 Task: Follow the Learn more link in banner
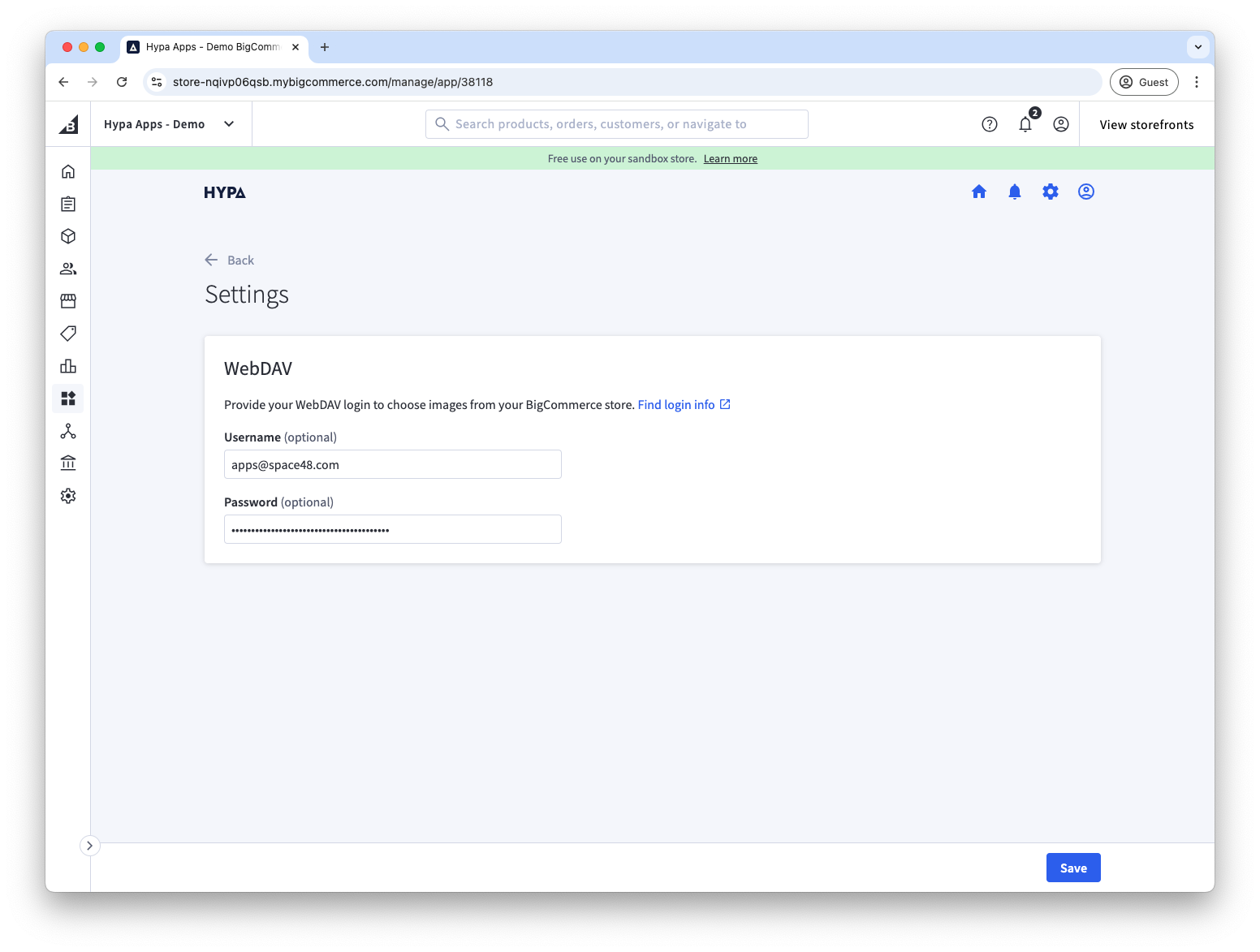point(731,159)
